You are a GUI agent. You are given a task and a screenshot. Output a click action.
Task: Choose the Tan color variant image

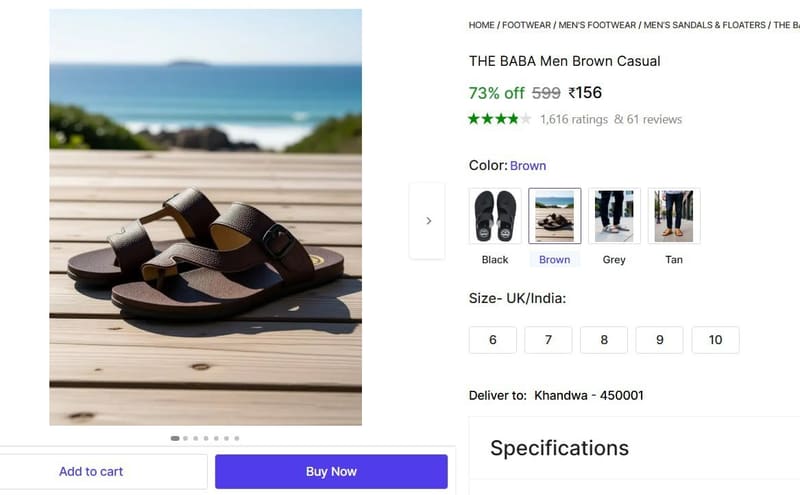click(674, 215)
